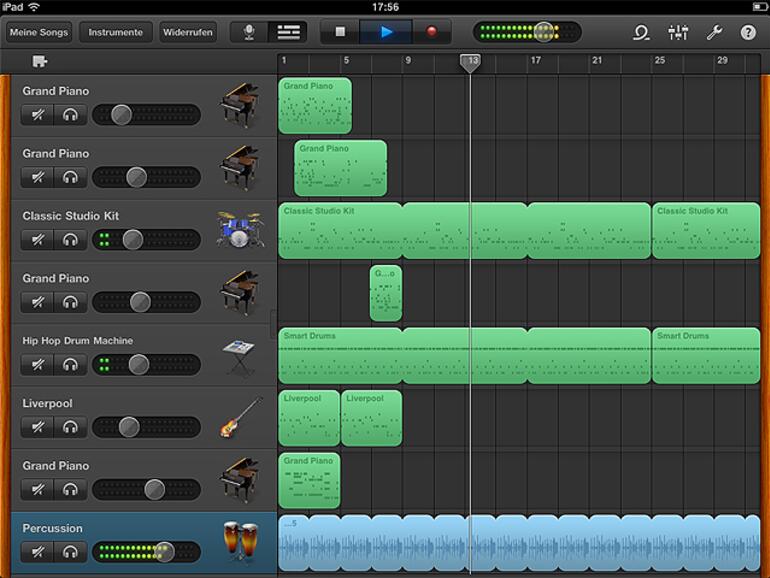Image resolution: width=770 pixels, height=578 pixels.
Task: Click the playhead marker on the ruler
Action: 470,62
